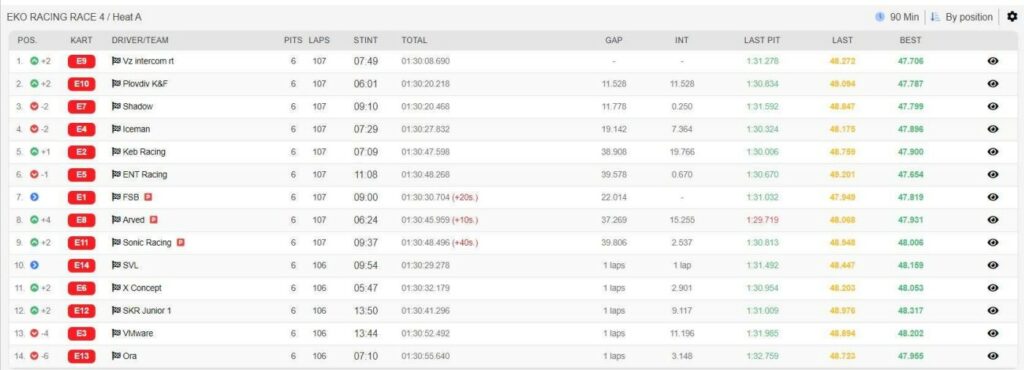Open the settings gear icon
Viewport: 1024px width, 370px height.
tap(1012, 17)
